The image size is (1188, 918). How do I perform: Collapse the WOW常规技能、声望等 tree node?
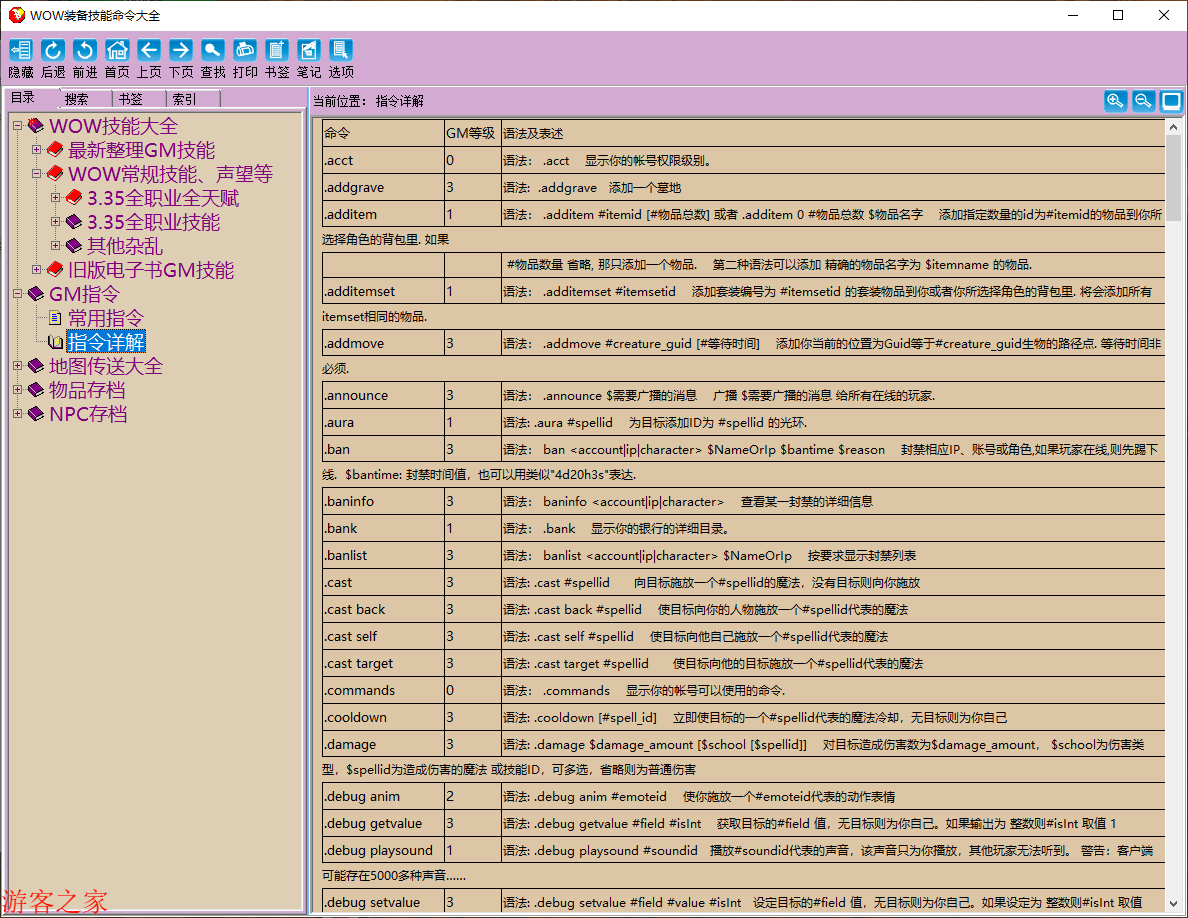click(37, 174)
